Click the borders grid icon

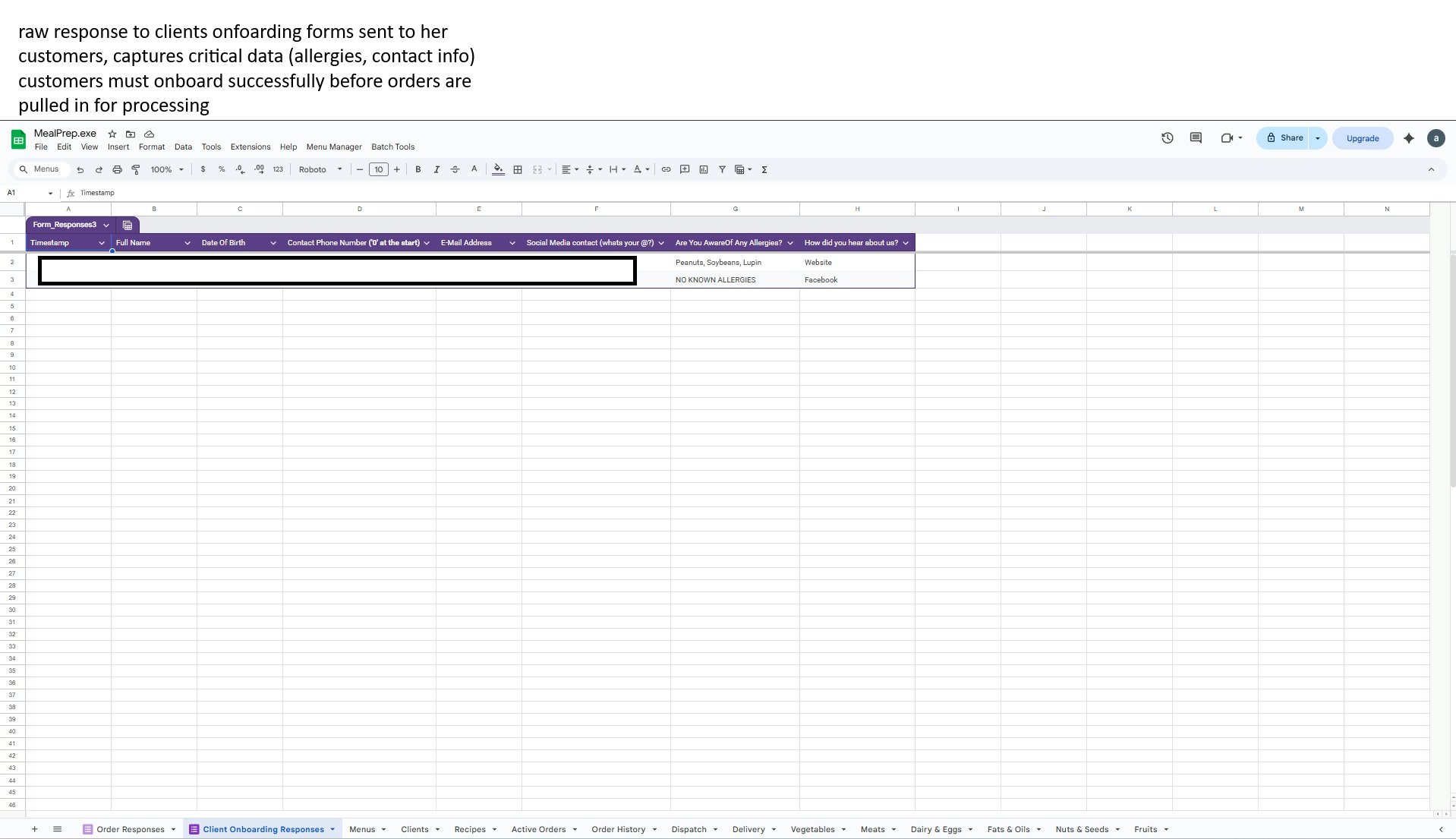(518, 169)
